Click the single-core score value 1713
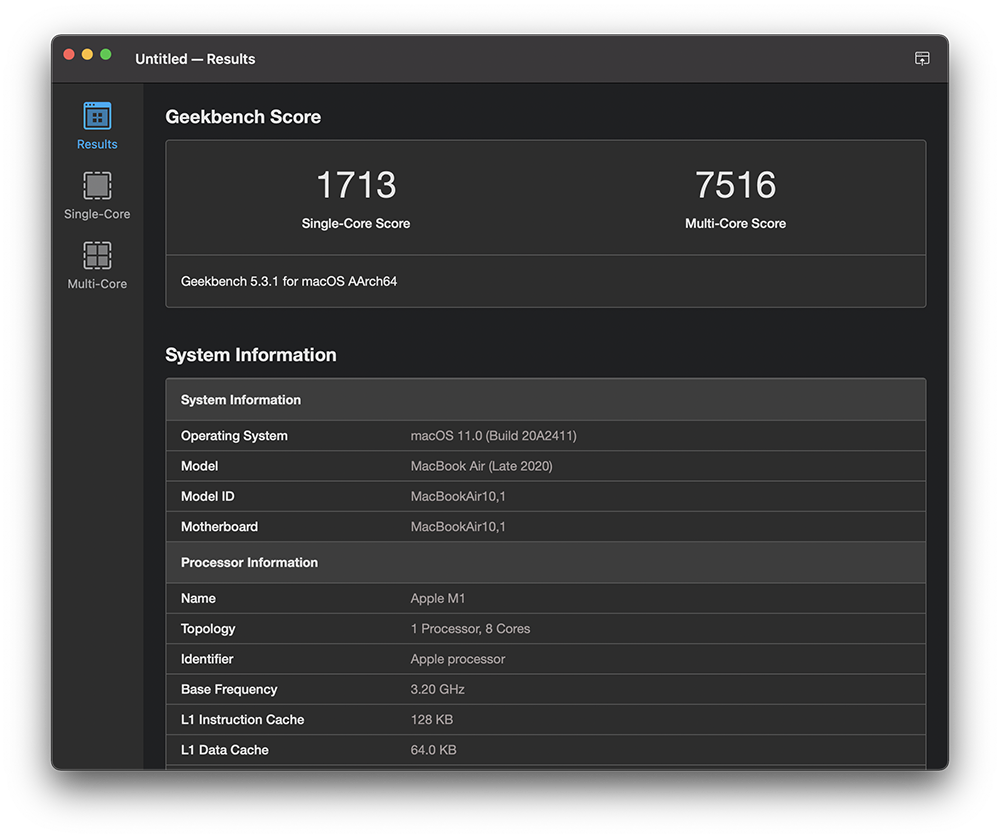Viewport: 1000px width, 838px height. click(x=356, y=185)
